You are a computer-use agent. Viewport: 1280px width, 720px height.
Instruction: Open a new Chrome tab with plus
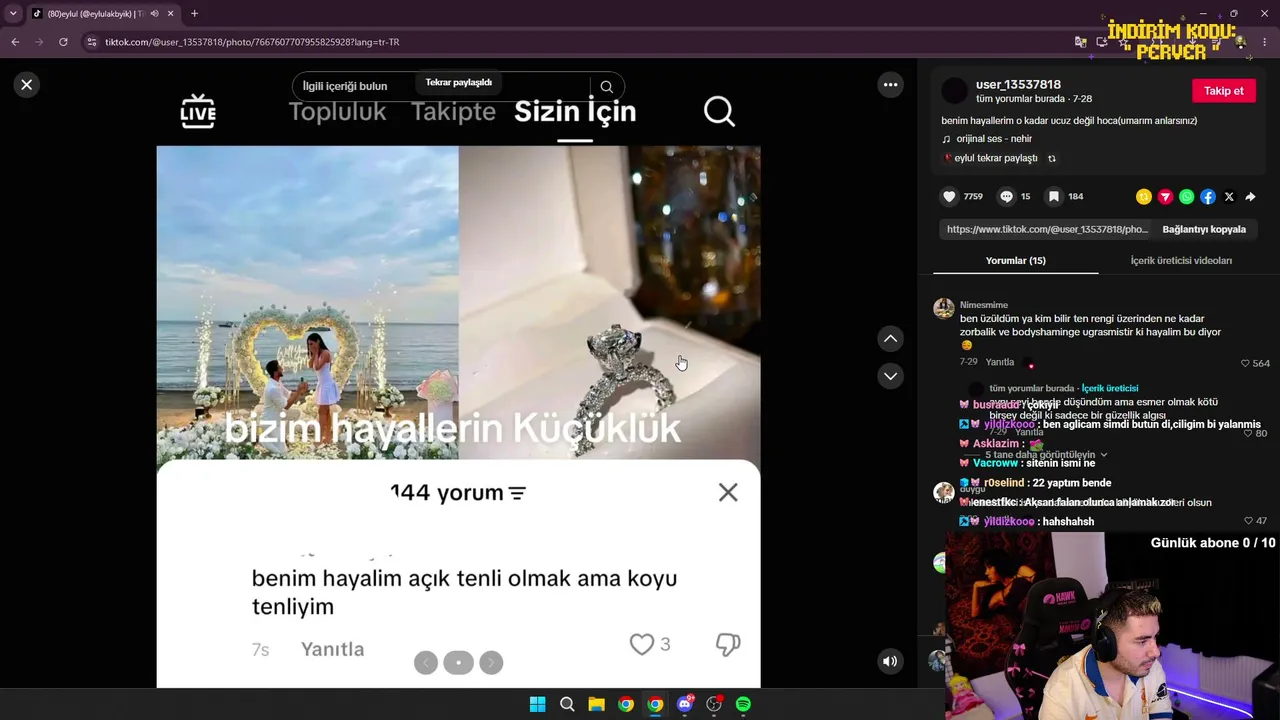194,14
